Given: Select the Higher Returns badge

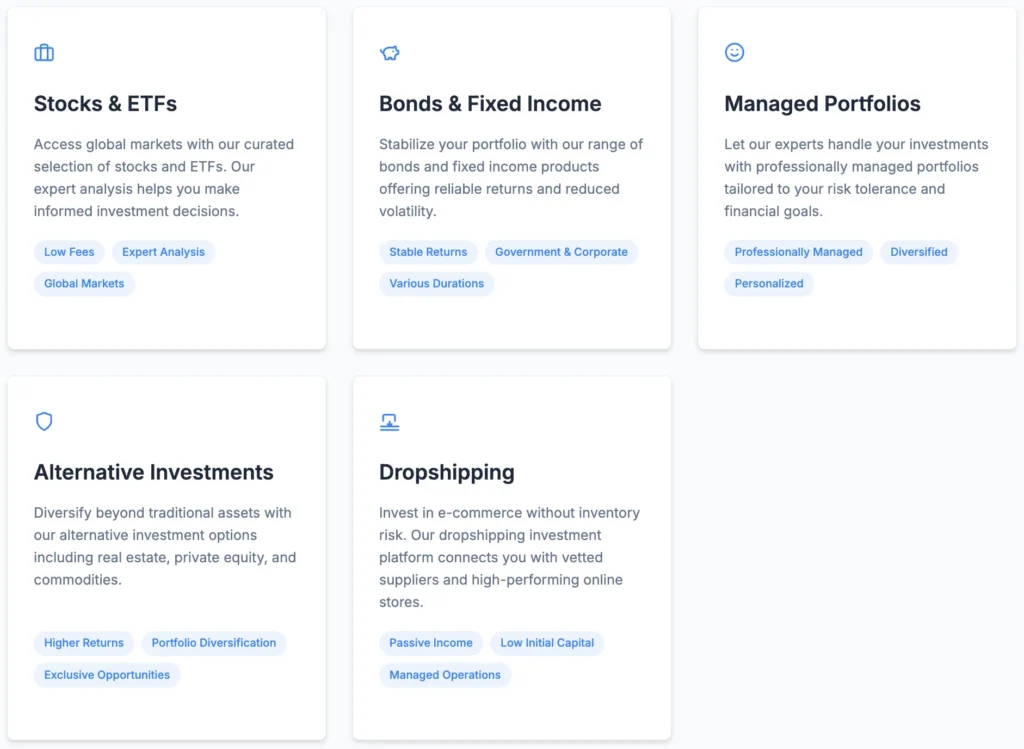Looking at the screenshot, I should 84,643.
